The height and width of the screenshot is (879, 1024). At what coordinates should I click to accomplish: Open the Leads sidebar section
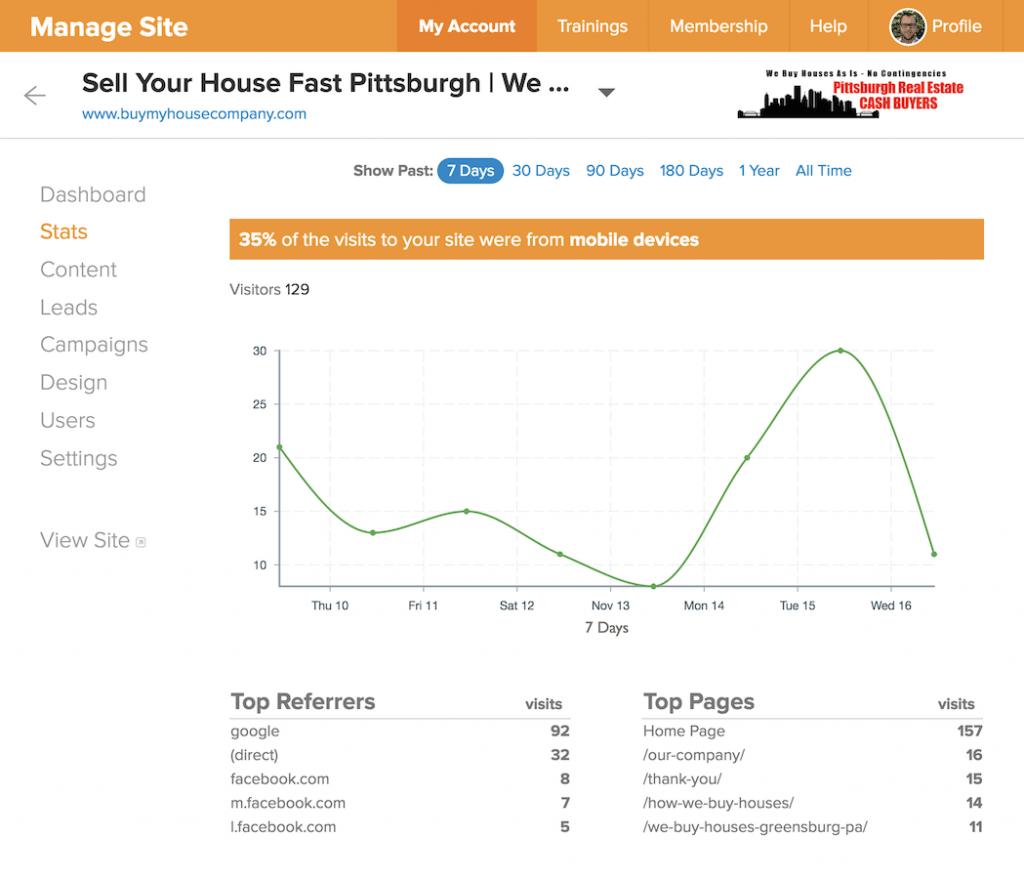pos(68,307)
